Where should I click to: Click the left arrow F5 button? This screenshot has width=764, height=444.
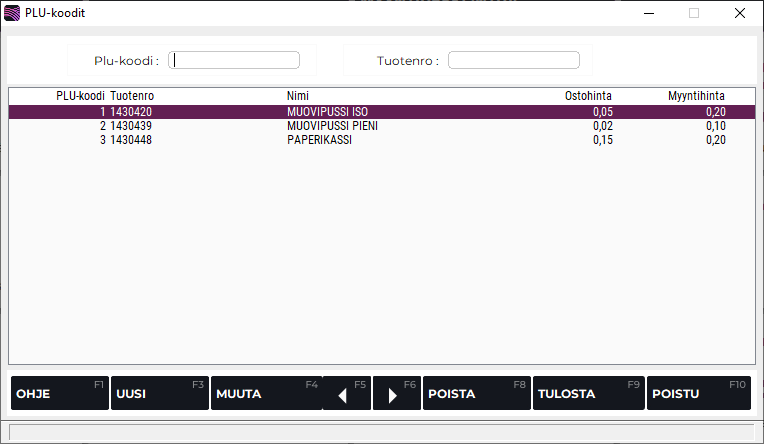click(x=346, y=393)
